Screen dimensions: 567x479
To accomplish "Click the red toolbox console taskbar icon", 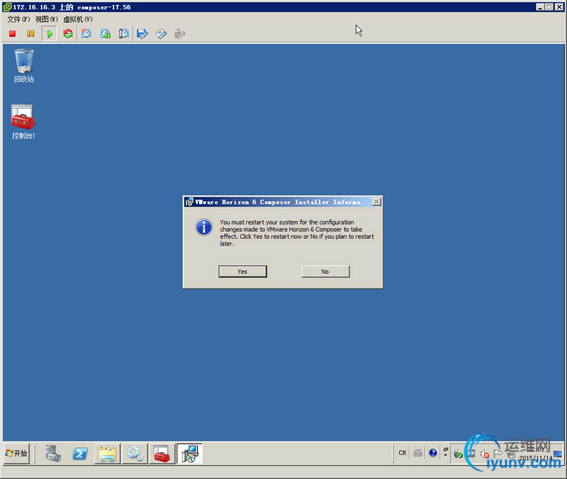I will 161,454.
